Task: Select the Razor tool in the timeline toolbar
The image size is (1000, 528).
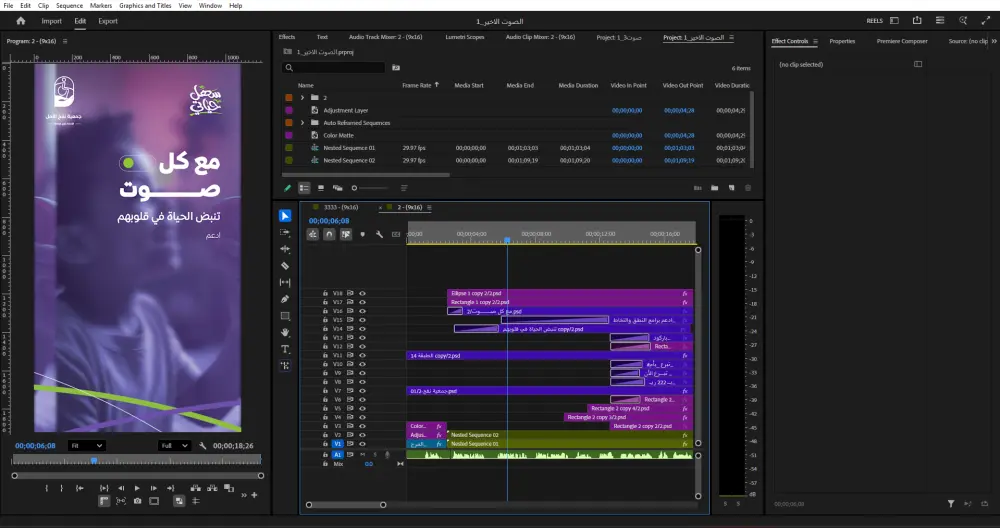Action: pyautogui.click(x=285, y=266)
